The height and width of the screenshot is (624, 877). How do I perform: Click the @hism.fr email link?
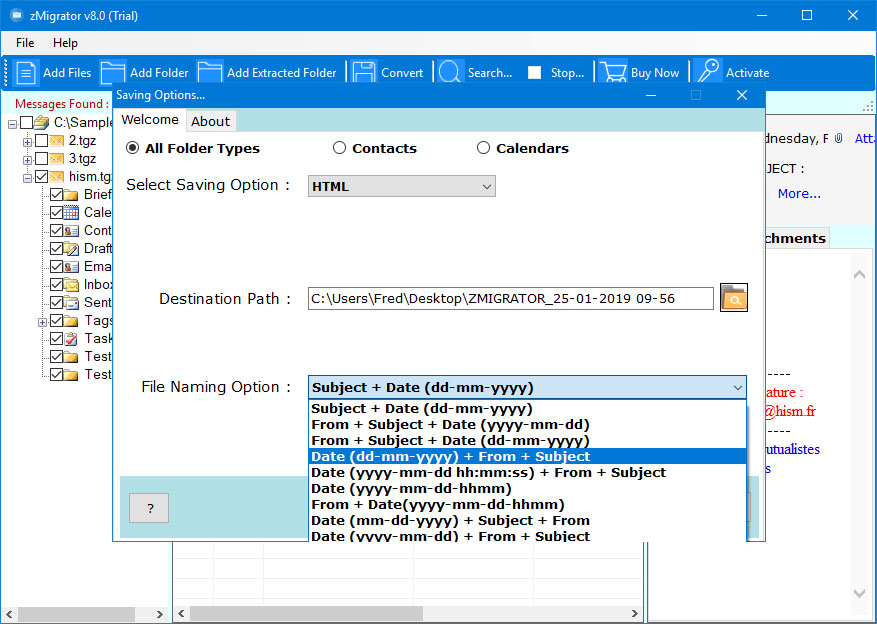tap(790, 412)
